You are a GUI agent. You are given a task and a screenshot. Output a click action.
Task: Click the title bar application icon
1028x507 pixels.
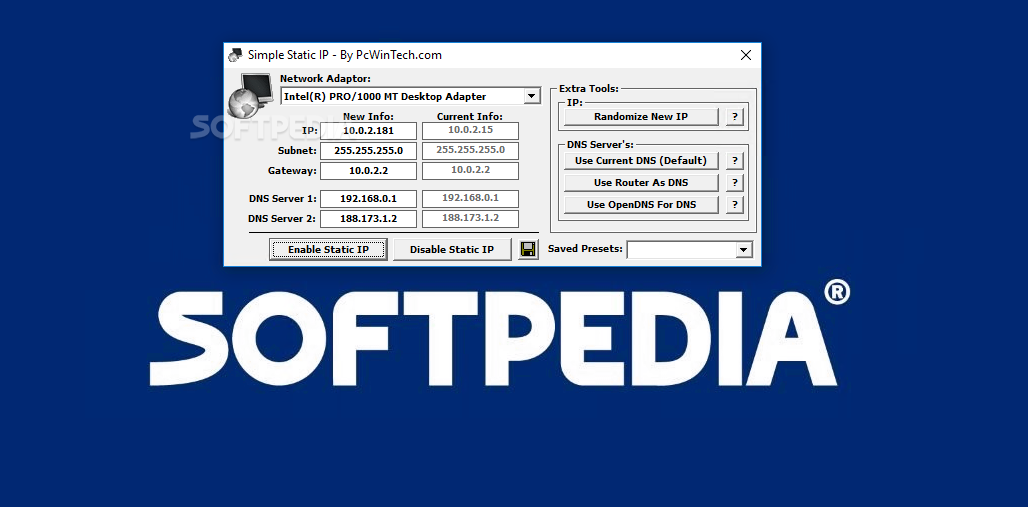tap(235, 55)
